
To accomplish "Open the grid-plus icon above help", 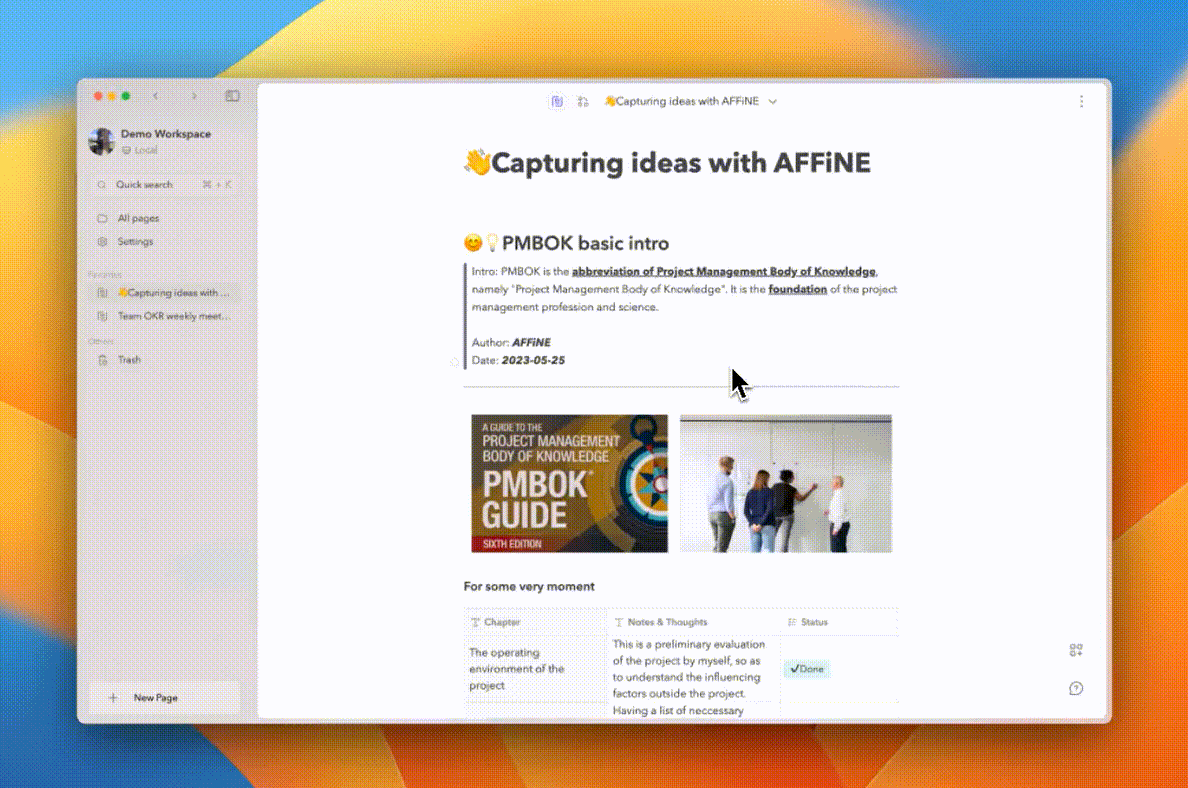I will click(x=1076, y=650).
